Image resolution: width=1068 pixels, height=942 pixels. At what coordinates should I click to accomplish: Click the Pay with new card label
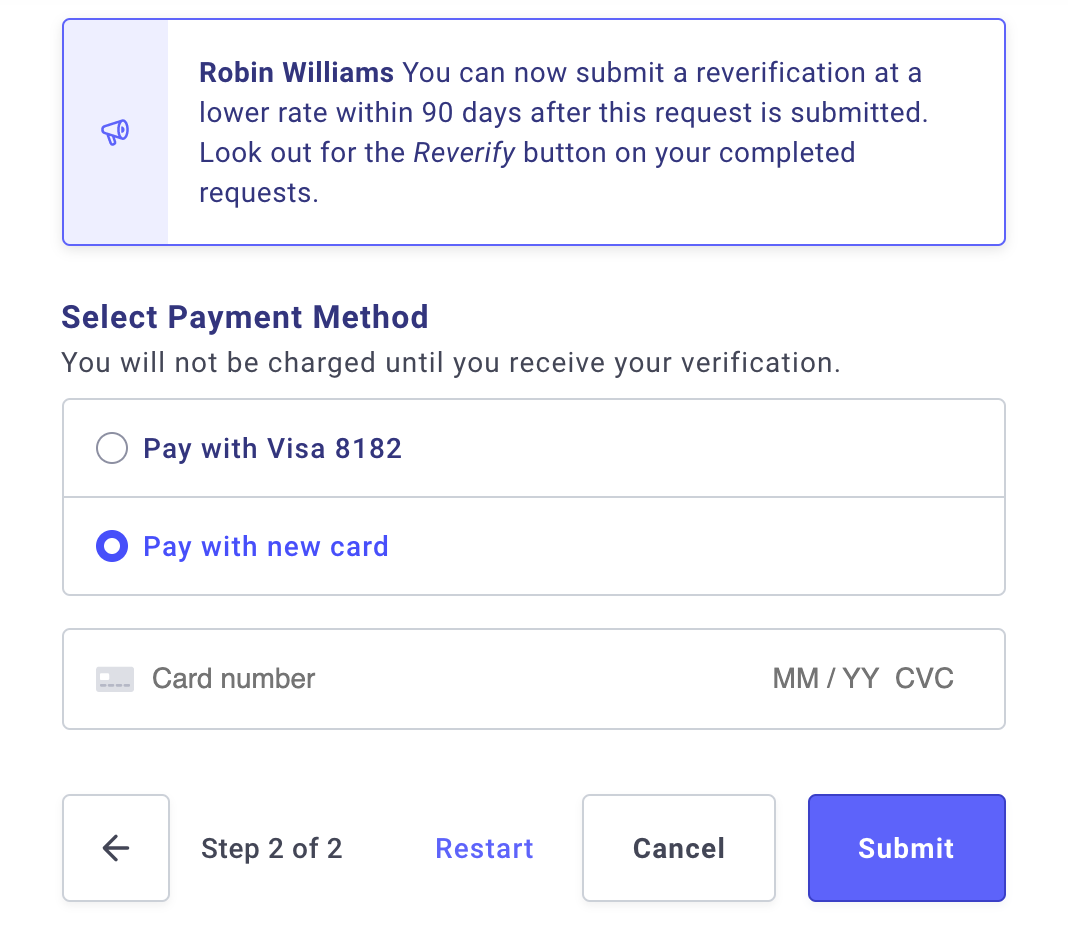266,547
